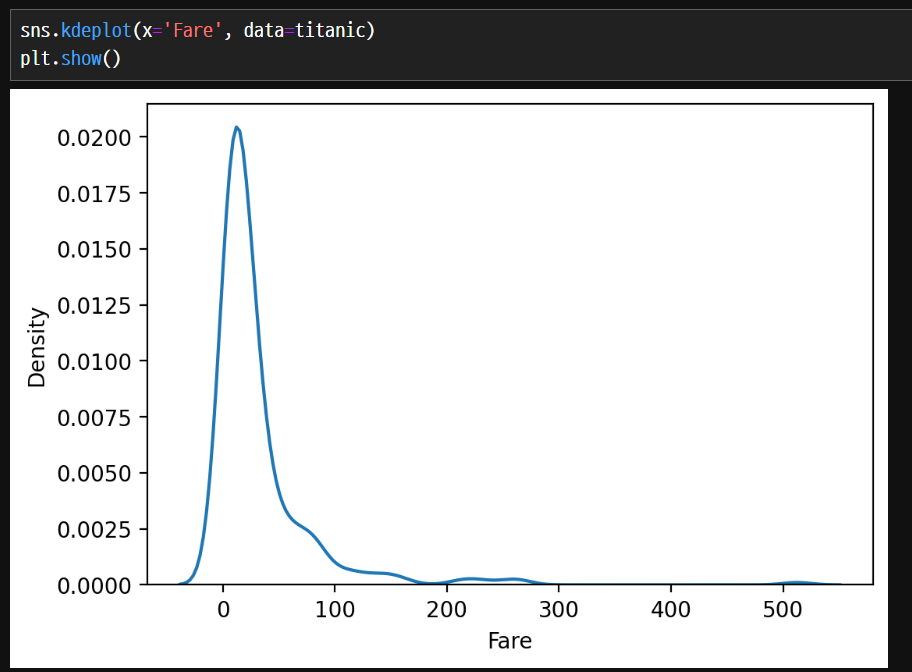Image resolution: width=912 pixels, height=672 pixels.
Task: Click the 0.0000 y-axis tick label
Action: [94, 585]
